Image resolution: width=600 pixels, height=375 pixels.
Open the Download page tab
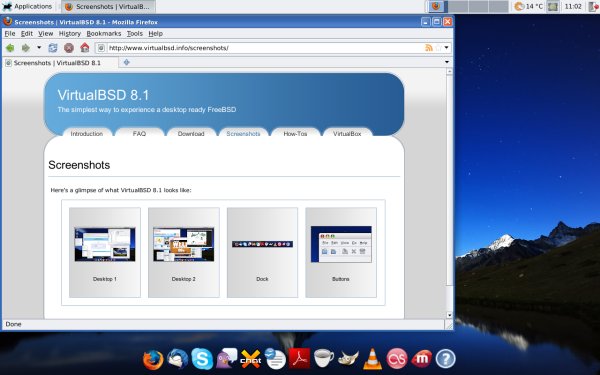point(191,133)
